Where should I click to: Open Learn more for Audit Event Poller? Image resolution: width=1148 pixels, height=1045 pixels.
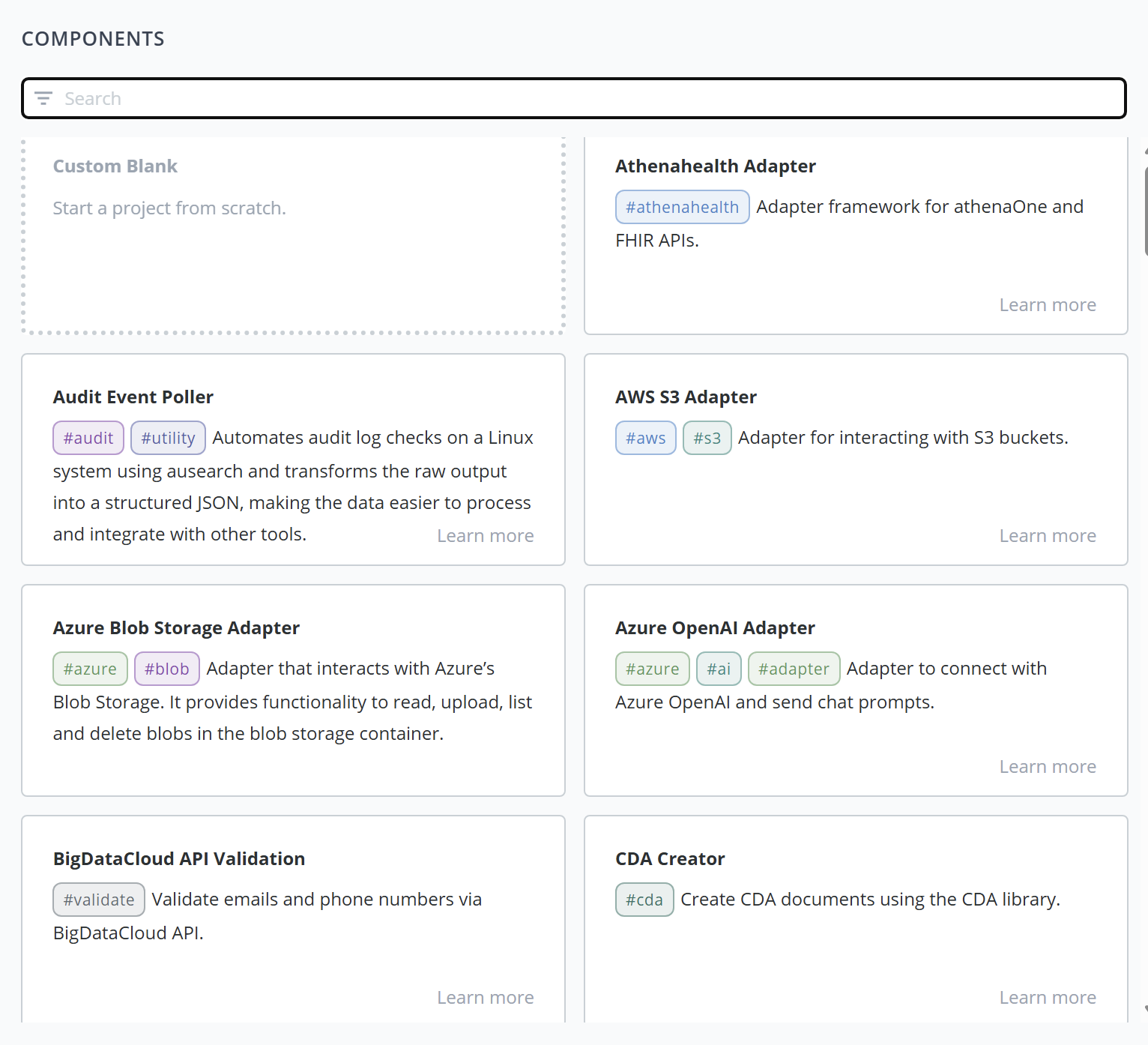click(486, 536)
